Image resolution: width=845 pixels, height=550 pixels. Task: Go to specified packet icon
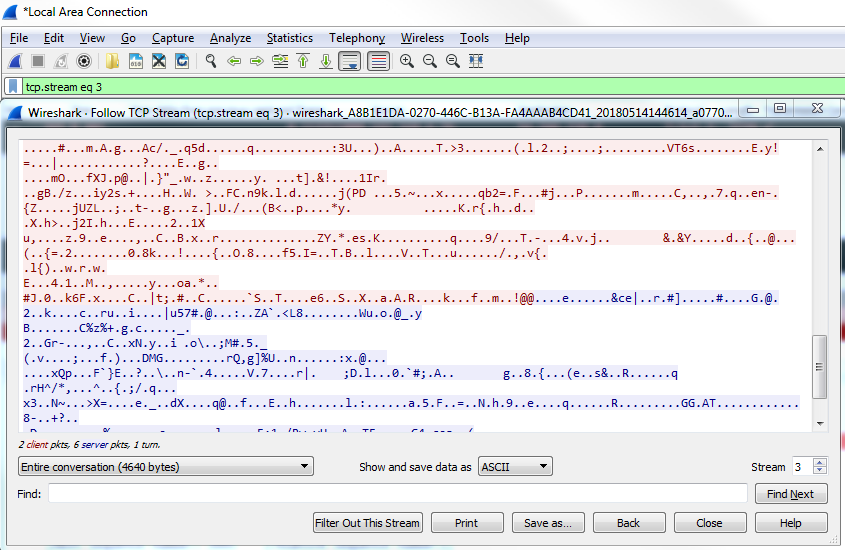coord(280,61)
